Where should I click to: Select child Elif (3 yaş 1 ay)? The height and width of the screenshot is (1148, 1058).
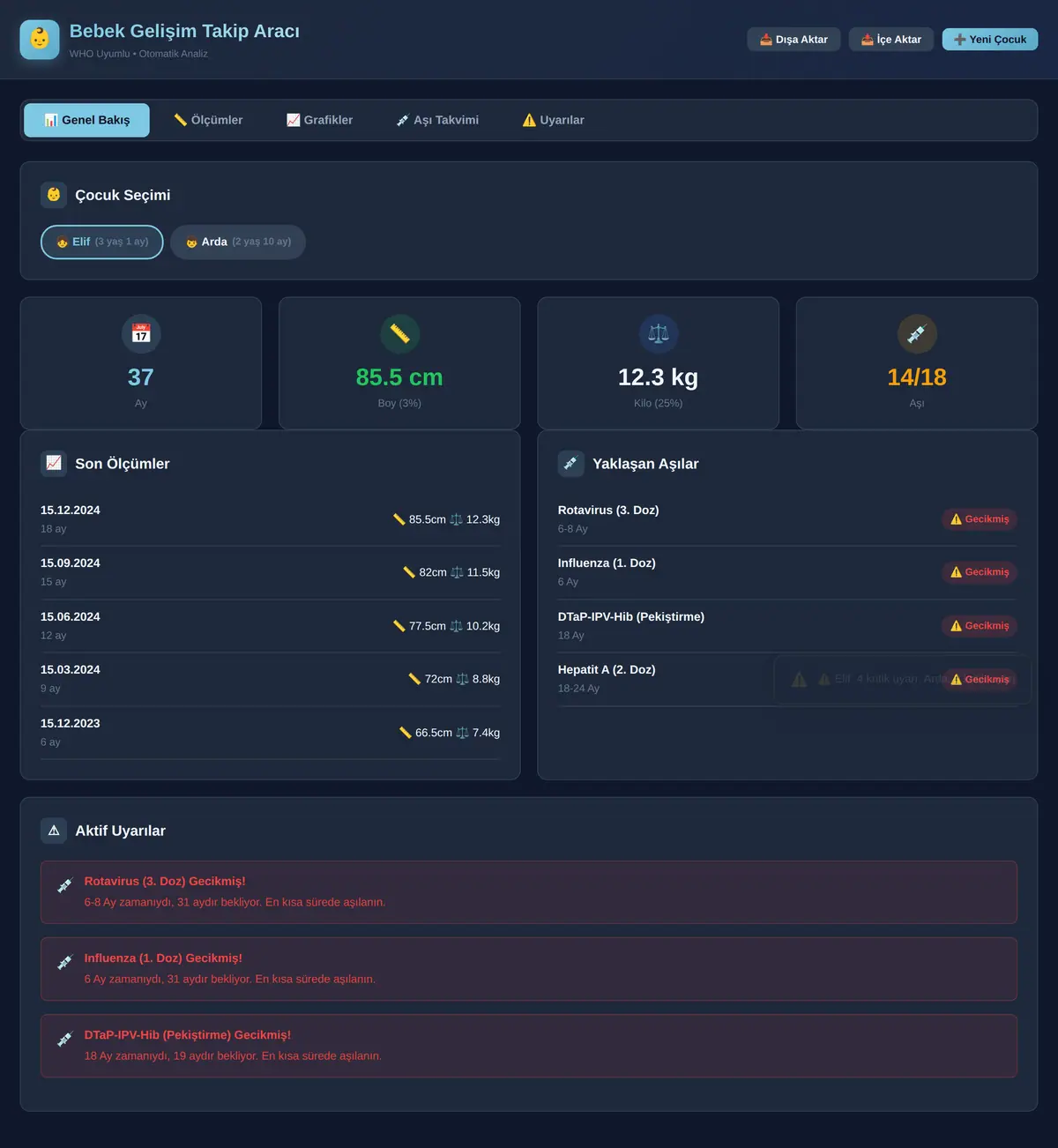(102, 242)
